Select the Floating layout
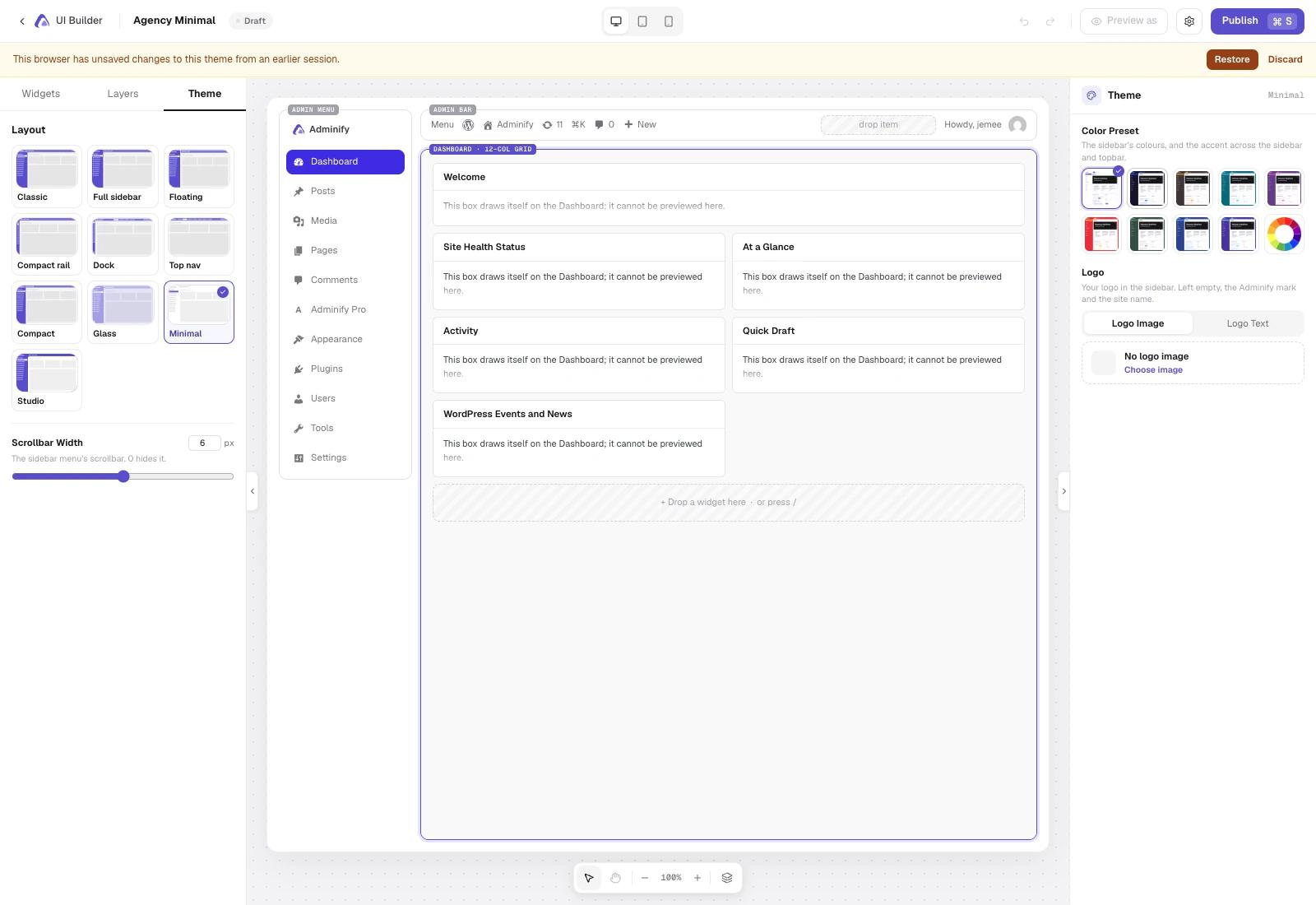 [199, 176]
